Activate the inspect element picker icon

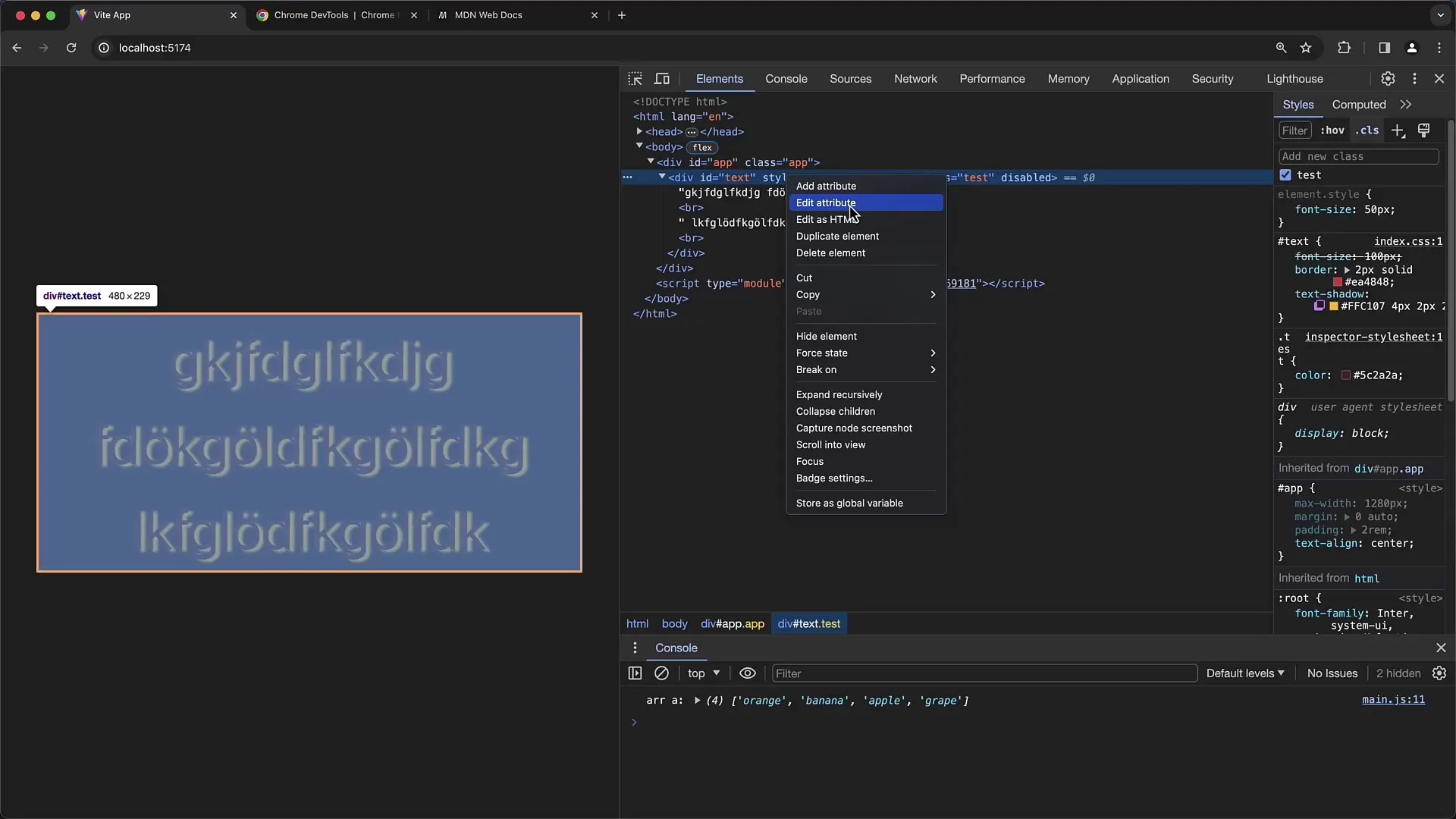tap(635, 79)
